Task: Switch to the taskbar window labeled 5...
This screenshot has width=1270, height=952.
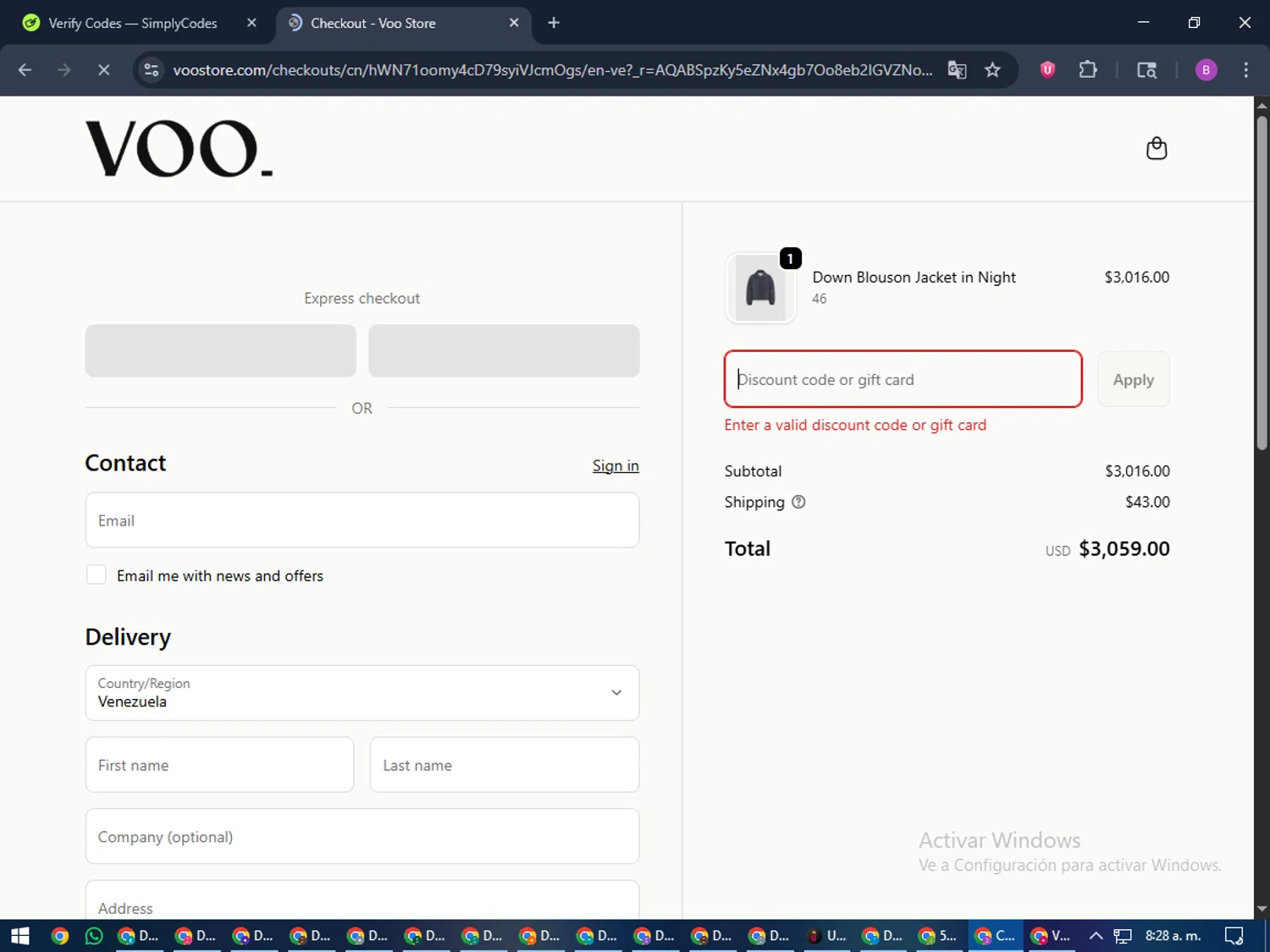Action: 938,936
